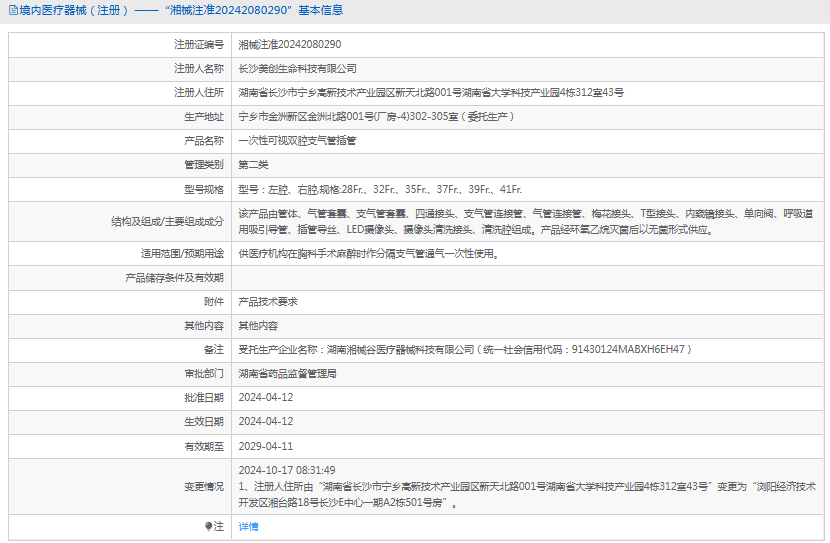Click the structure description starting 该产品由管体
The height and width of the screenshot is (543, 830).
pos(527,222)
